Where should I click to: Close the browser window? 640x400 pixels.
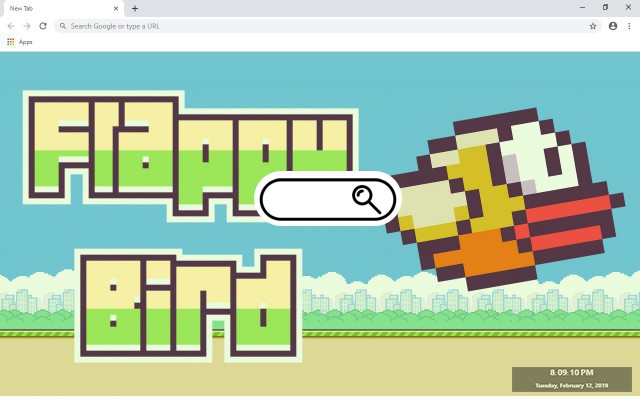tap(628, 7)
